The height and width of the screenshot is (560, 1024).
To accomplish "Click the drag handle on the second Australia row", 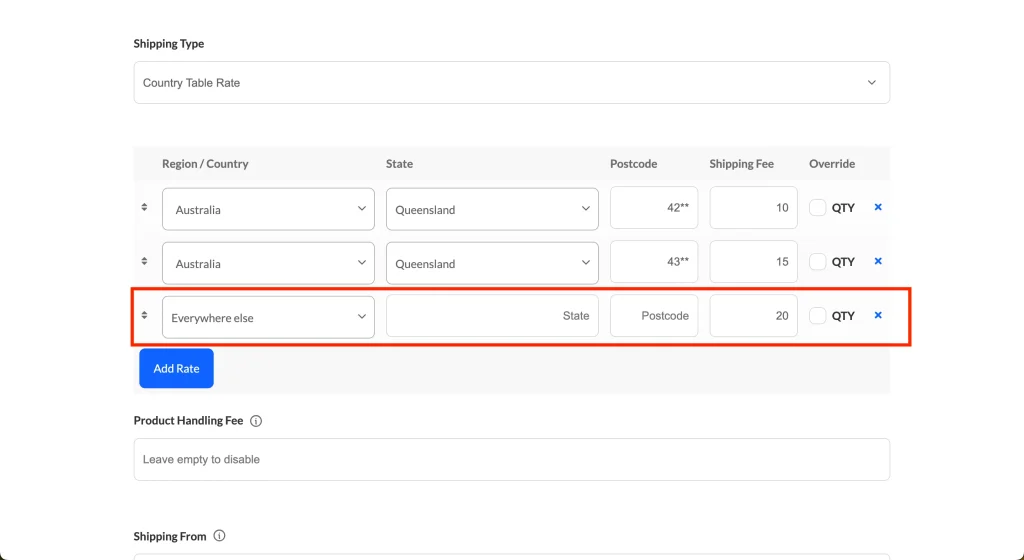I will coord(144,262).
